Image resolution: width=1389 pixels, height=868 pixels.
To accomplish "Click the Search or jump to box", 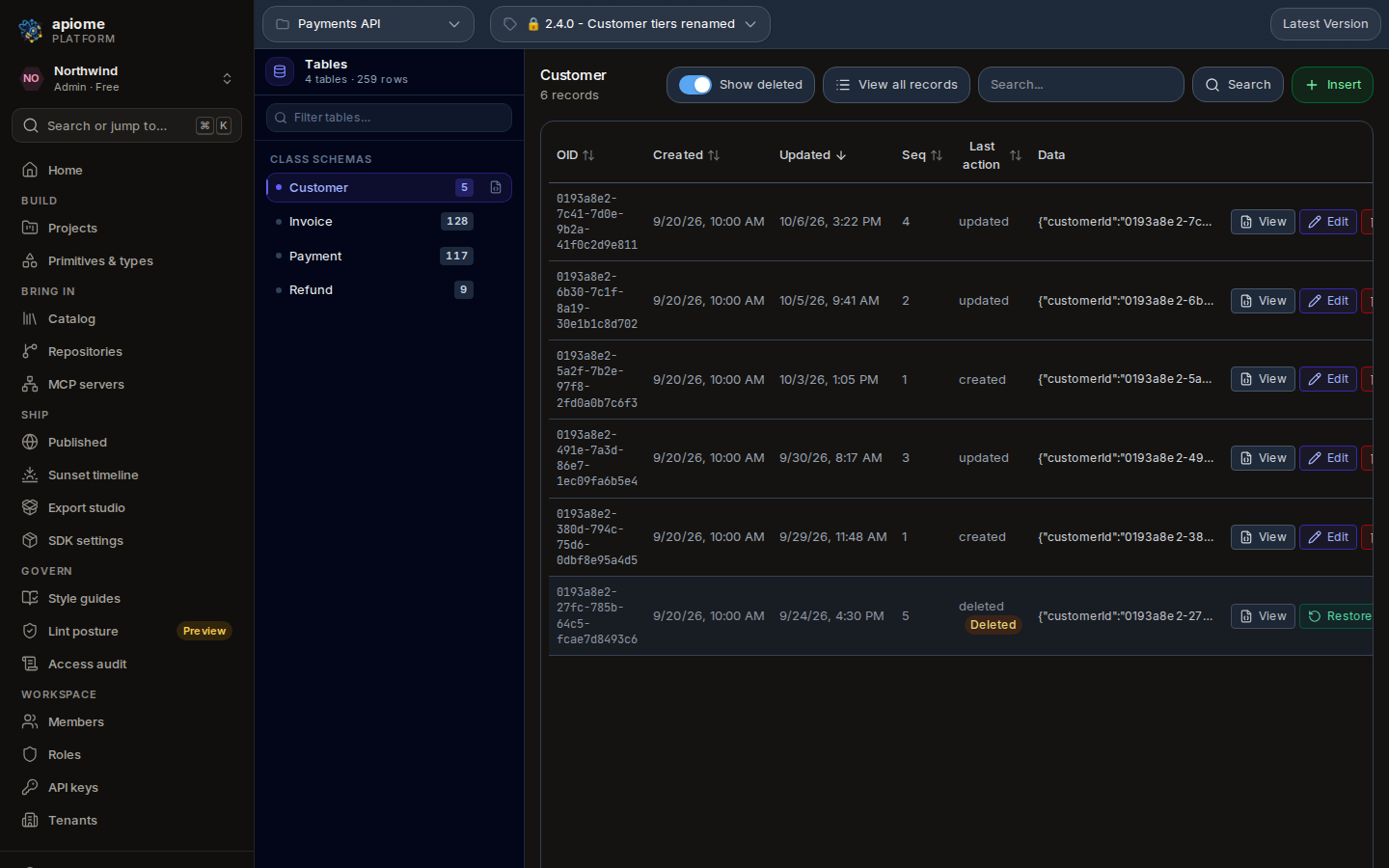I will pyautogui.click(x=126, y=125).
